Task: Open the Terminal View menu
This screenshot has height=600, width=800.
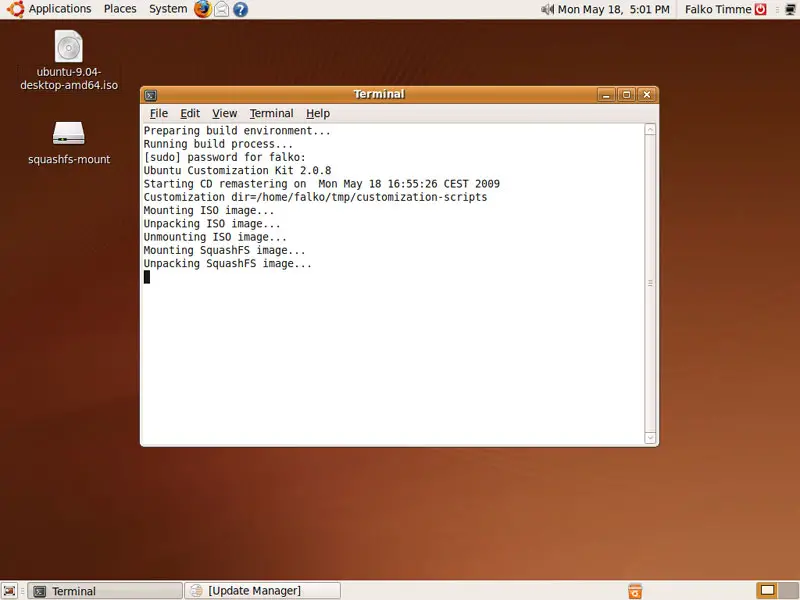Action: (x=224, y=113)
